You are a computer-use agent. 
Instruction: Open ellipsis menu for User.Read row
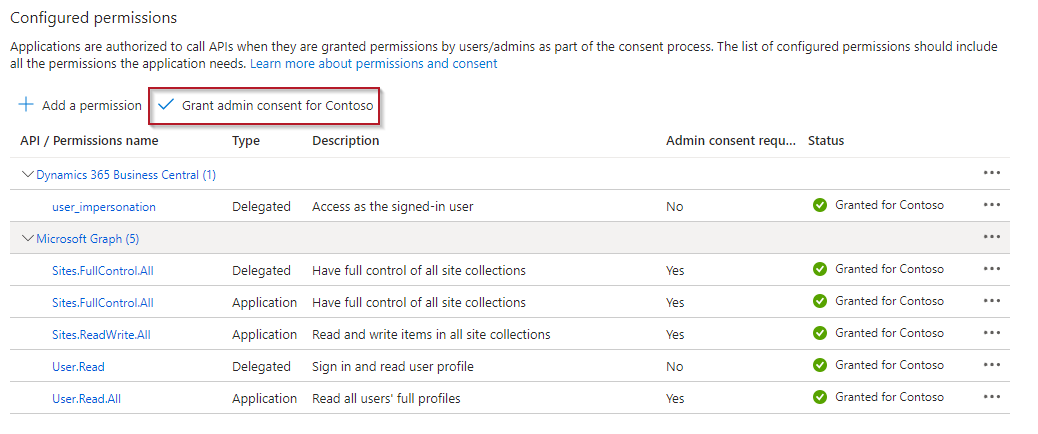(991, 365)
